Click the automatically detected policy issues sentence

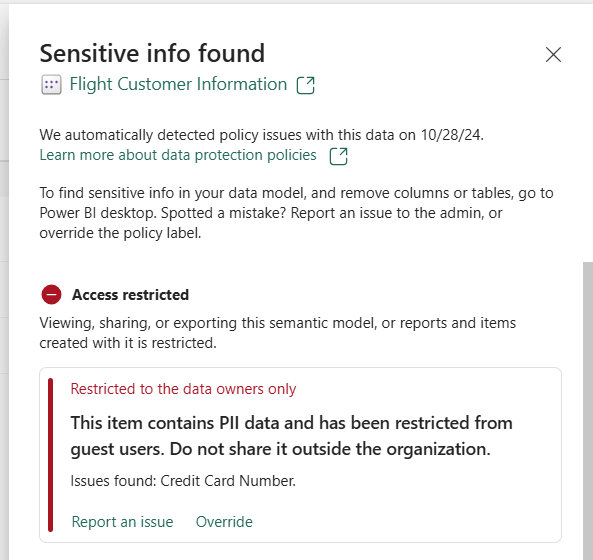(262, 135)
